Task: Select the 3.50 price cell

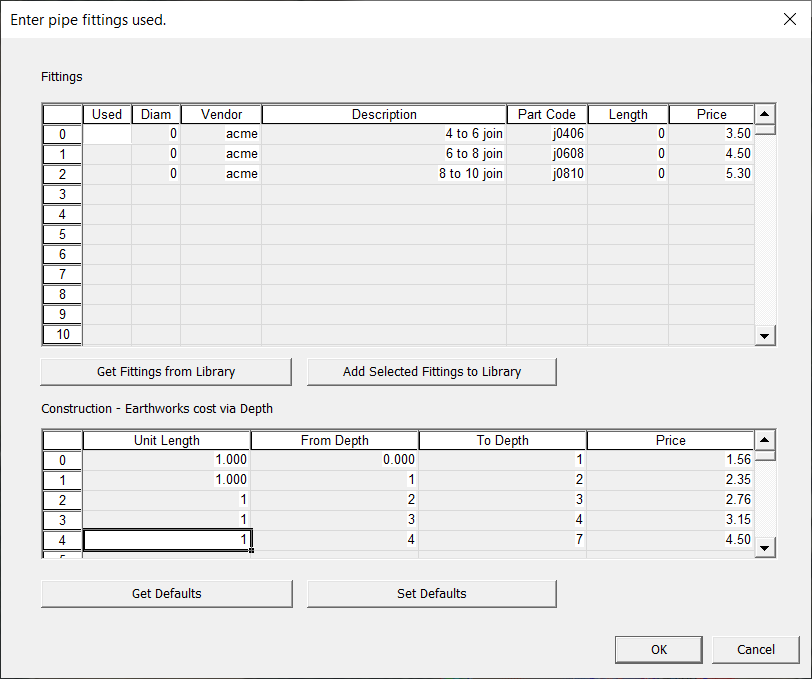Action: pos(711,134)
